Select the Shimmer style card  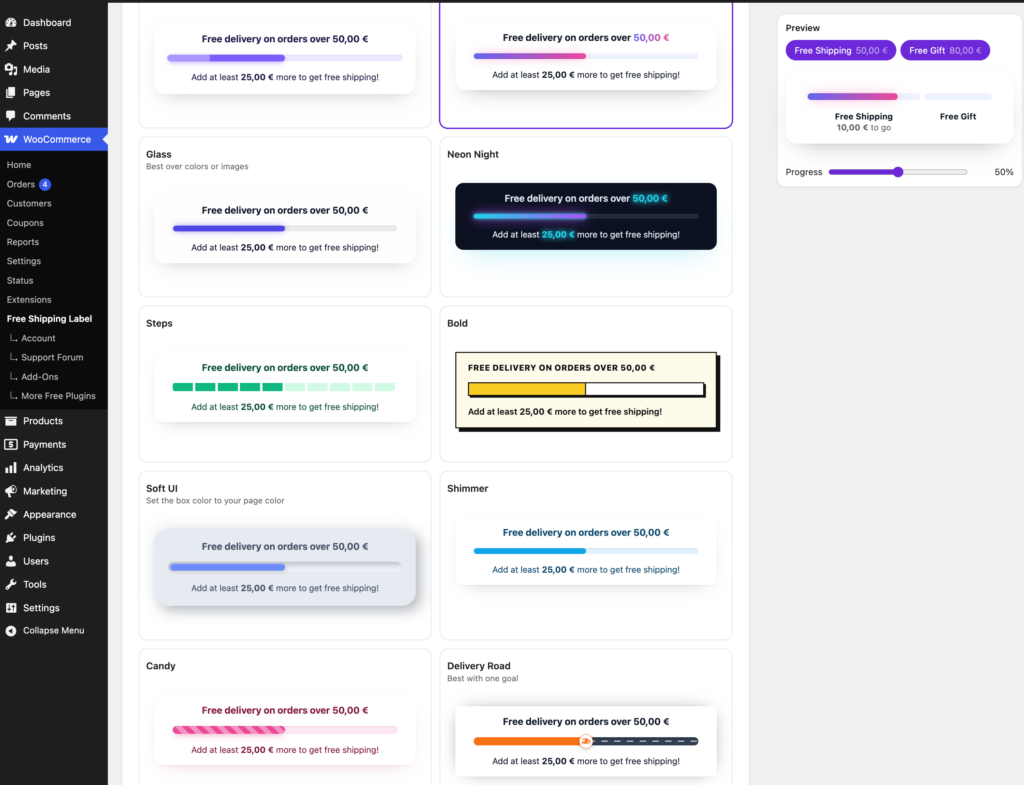pyautogui.click(x=586, y=555)
